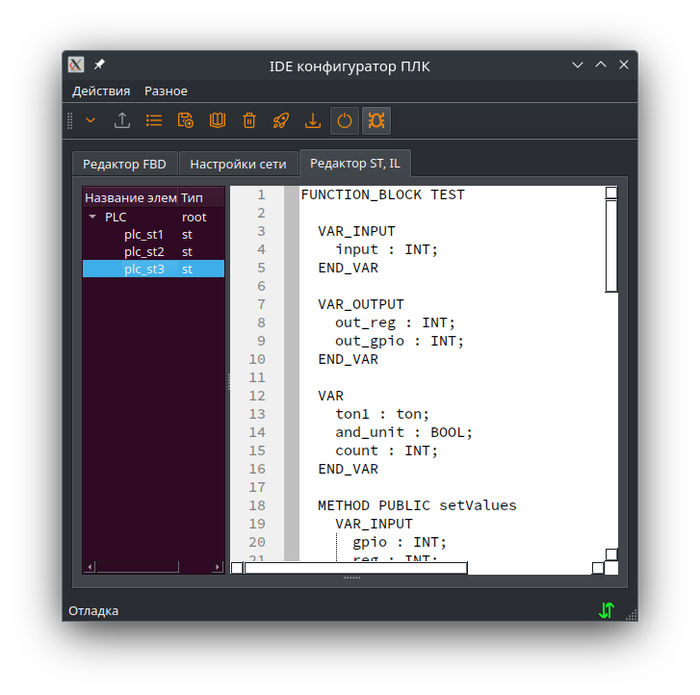700x695 pixels.
Task: Click the save file icon
Action: point(186,121)
